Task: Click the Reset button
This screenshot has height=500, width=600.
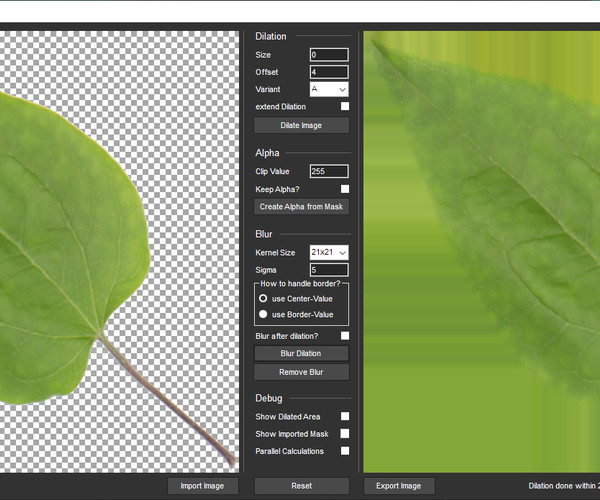Action: [x=301, y=486]
